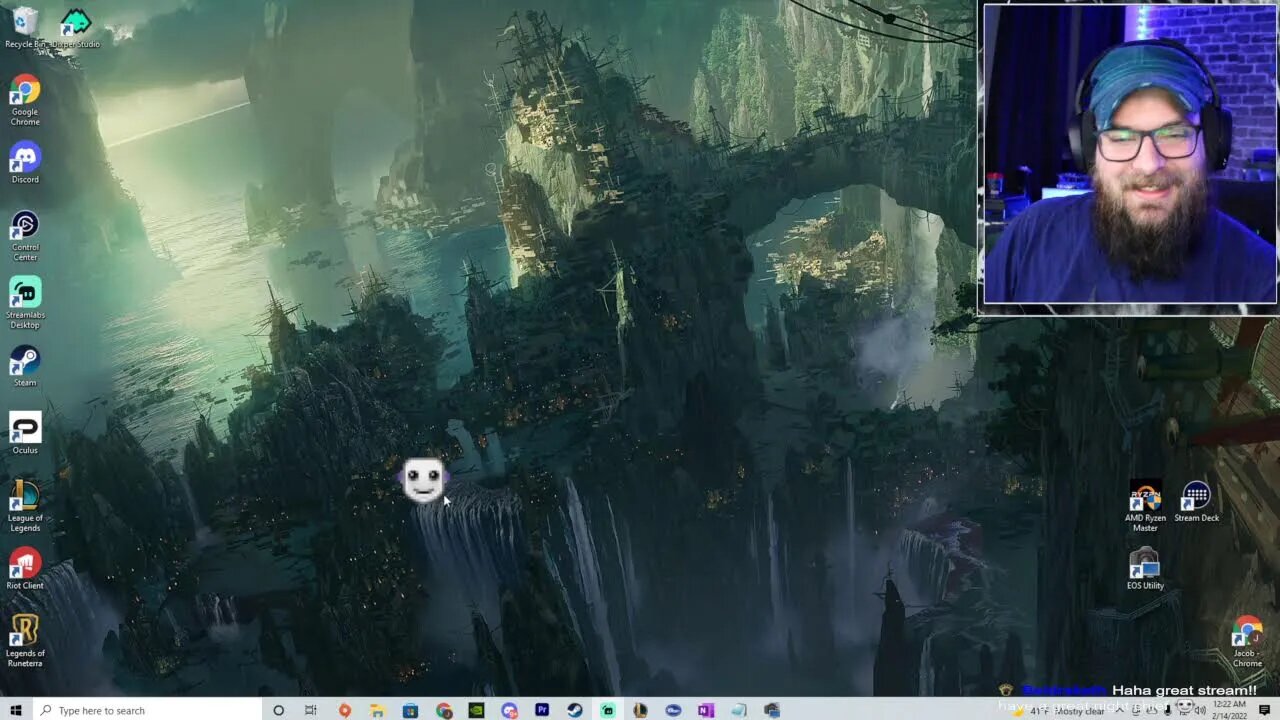Open File Explorer from the taskbar
Viewport: 1280px width, 720px height.
coord(377,710)
